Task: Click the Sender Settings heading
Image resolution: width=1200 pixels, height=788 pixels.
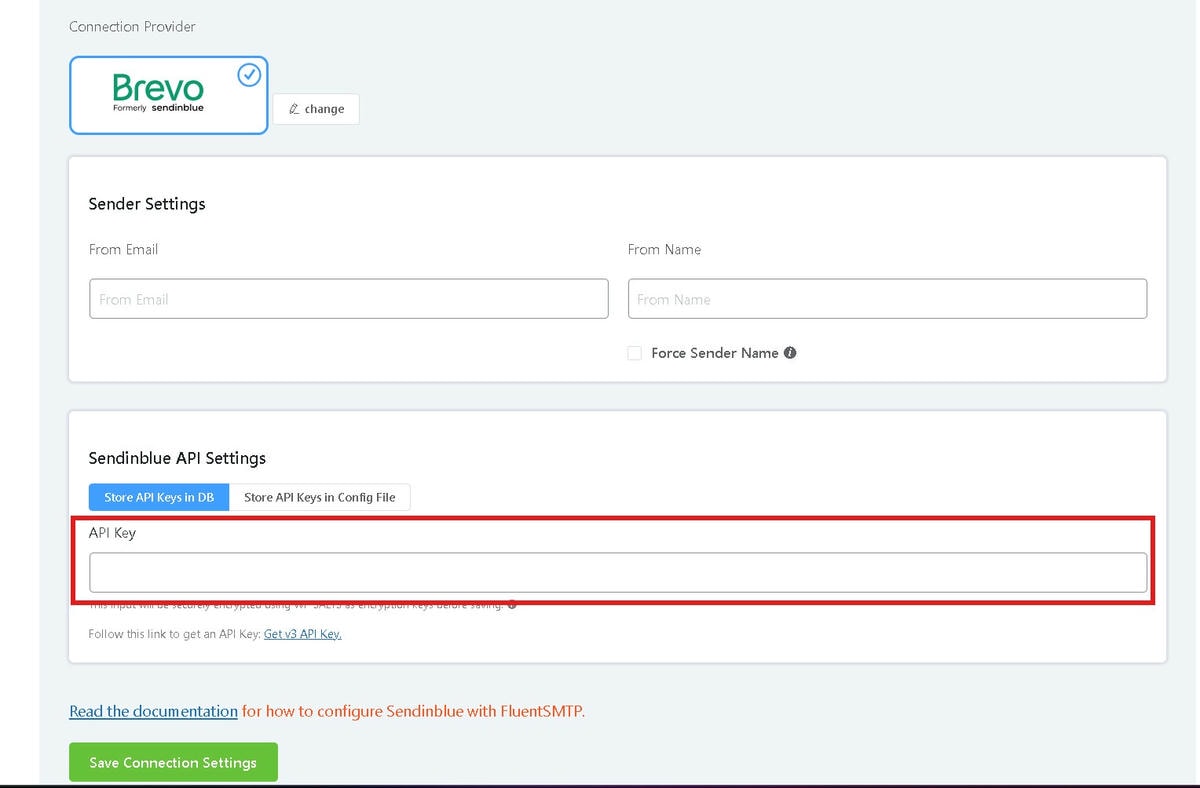Action: 147,204
